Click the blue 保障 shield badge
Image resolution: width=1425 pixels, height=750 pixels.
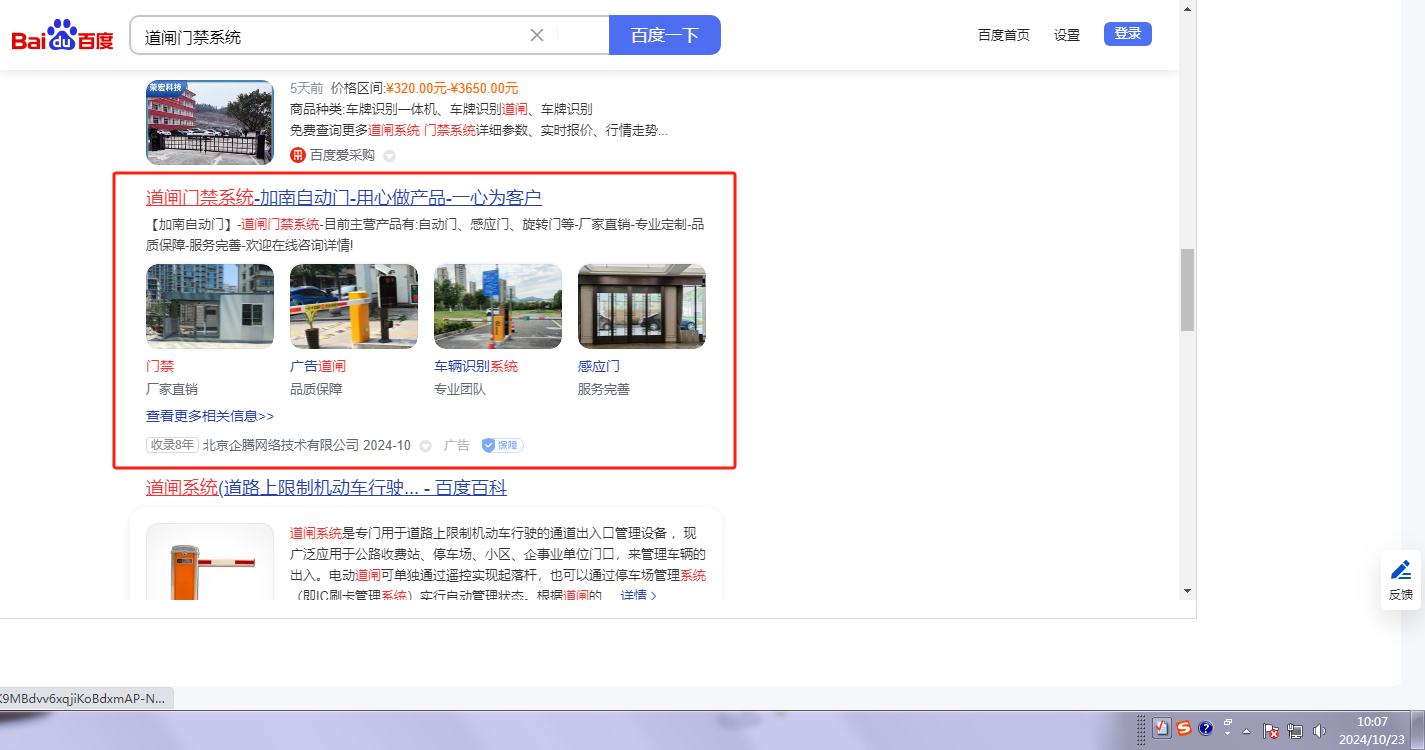502,445
